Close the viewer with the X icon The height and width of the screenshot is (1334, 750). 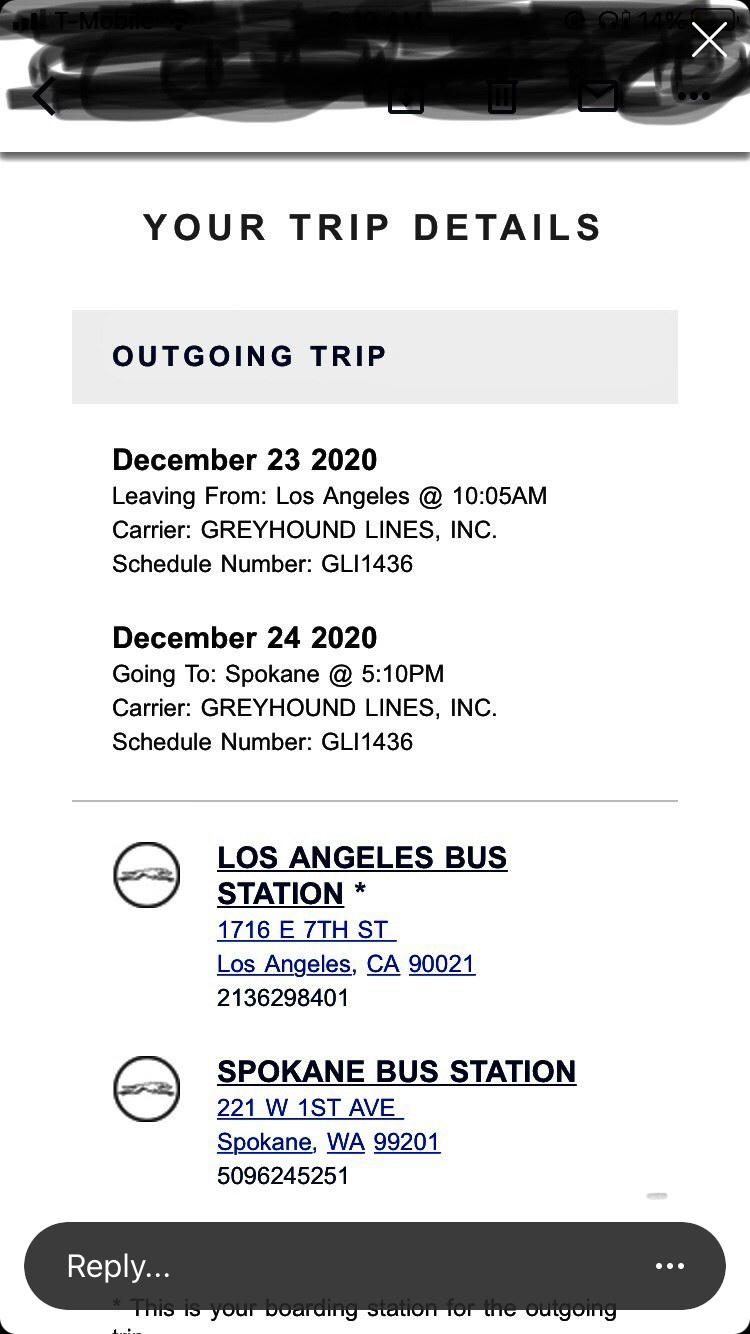[x=709, y=40]
